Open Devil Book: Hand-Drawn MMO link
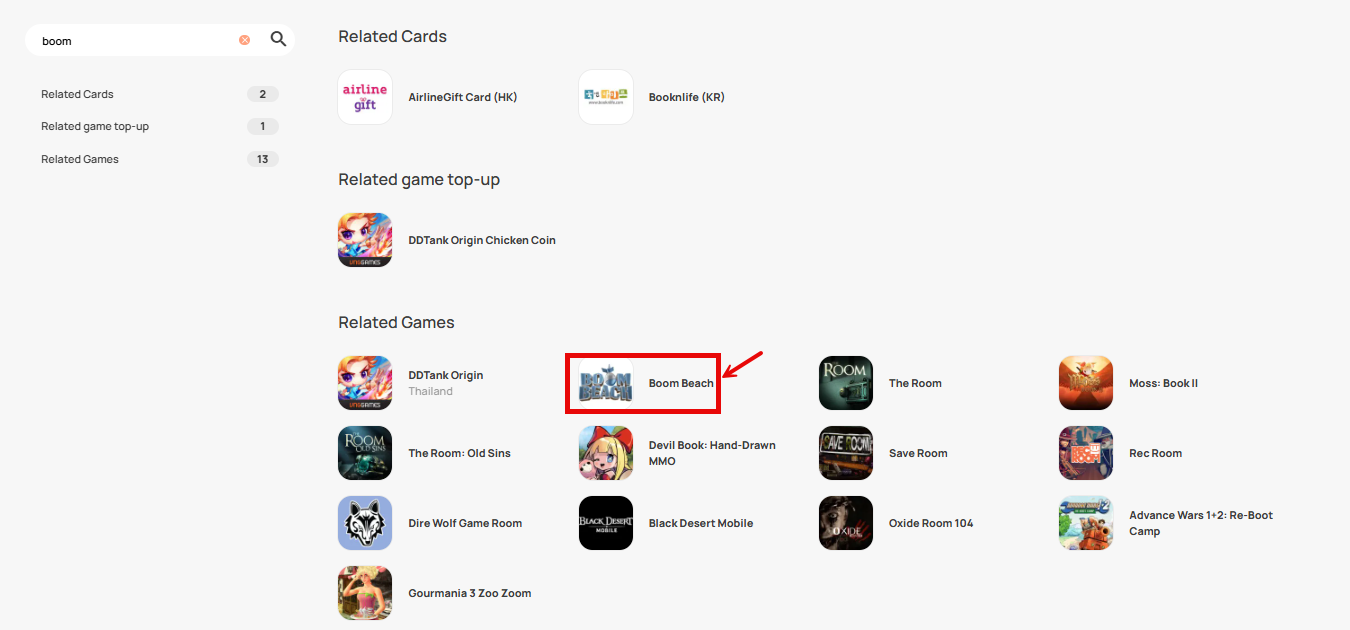 click(x=712, y=453)
